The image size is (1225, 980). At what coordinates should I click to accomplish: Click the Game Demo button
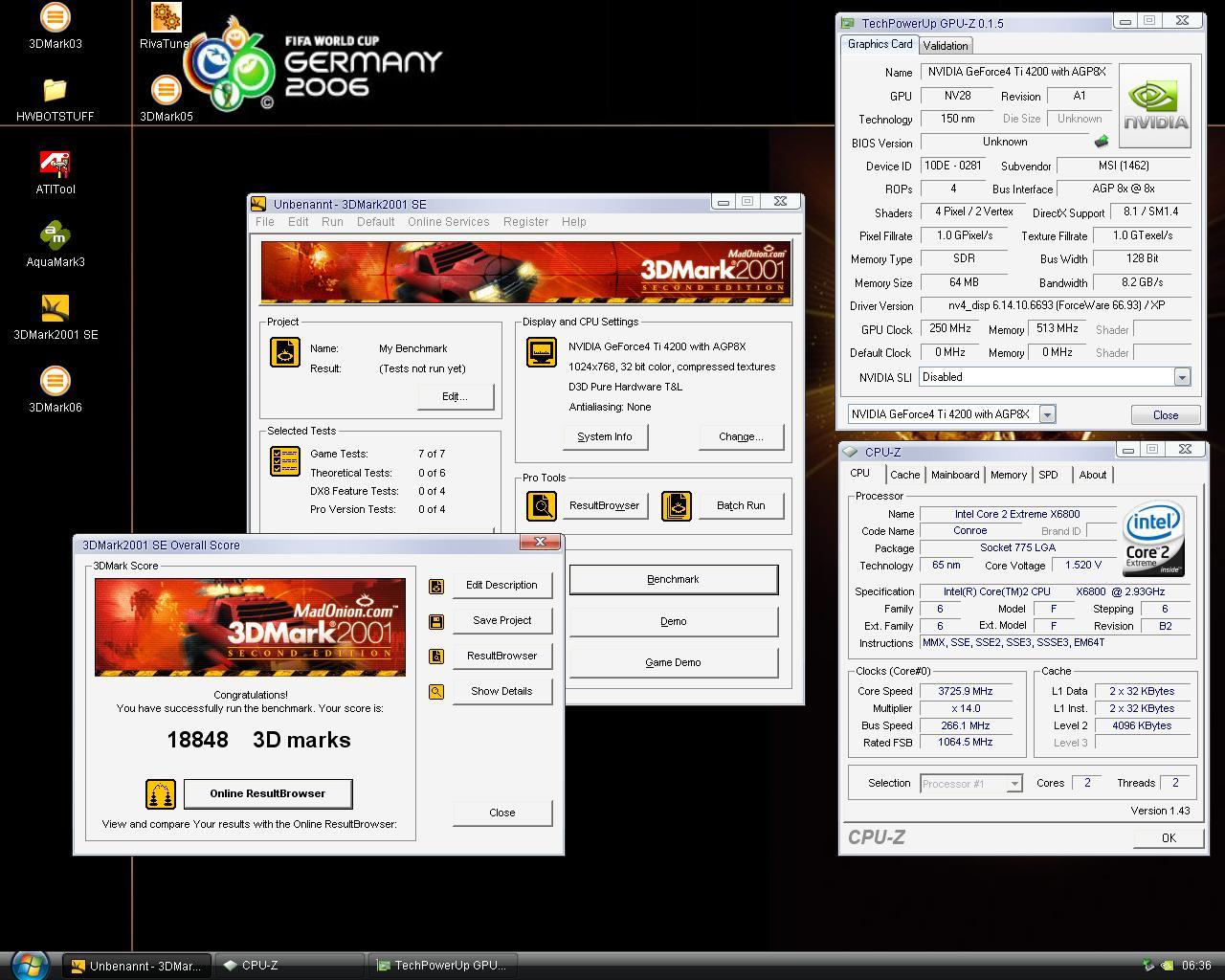tap(674, 662)
